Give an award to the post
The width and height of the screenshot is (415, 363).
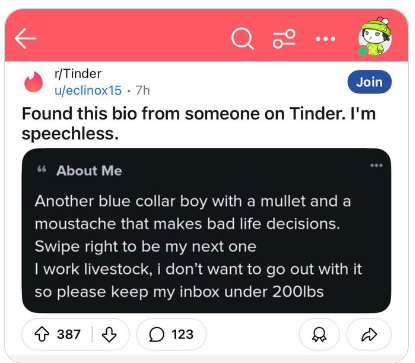(319, 334)
